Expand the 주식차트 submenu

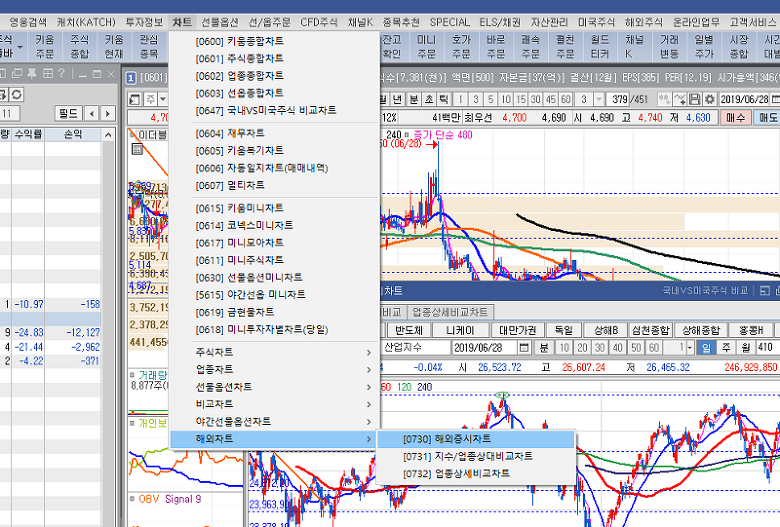(275, 352)
